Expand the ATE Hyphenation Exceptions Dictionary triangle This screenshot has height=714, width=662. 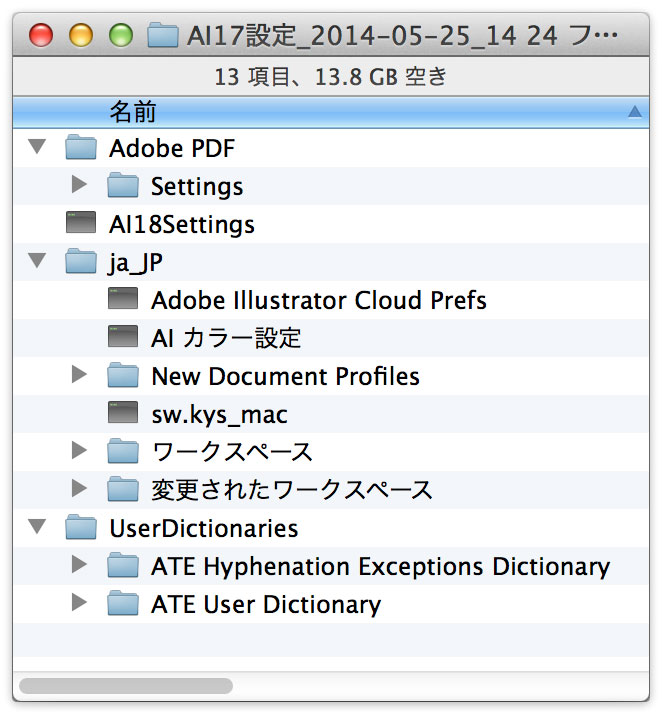(x=79, y=565)
